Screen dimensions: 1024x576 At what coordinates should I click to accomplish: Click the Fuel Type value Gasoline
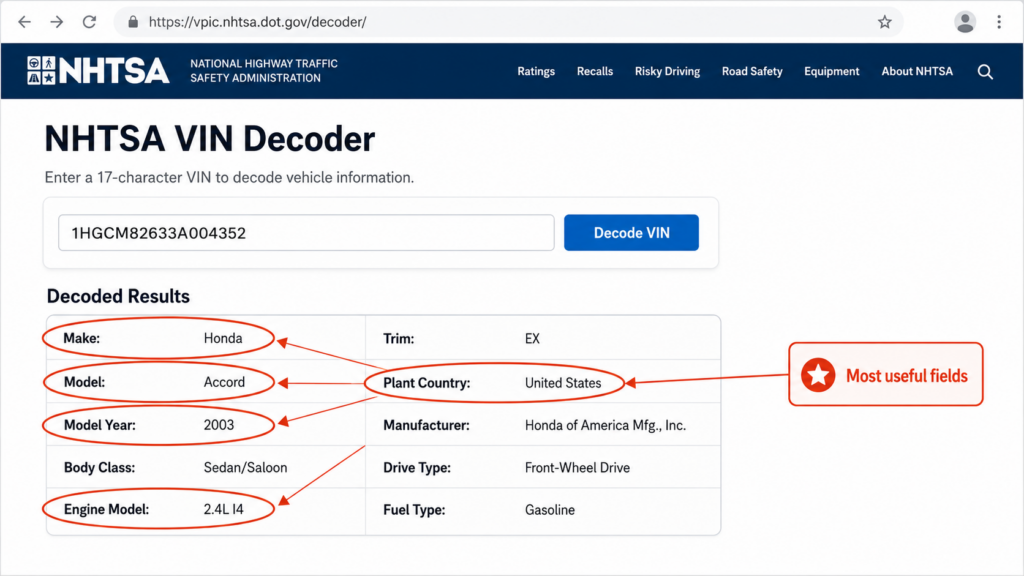[550, 510]
